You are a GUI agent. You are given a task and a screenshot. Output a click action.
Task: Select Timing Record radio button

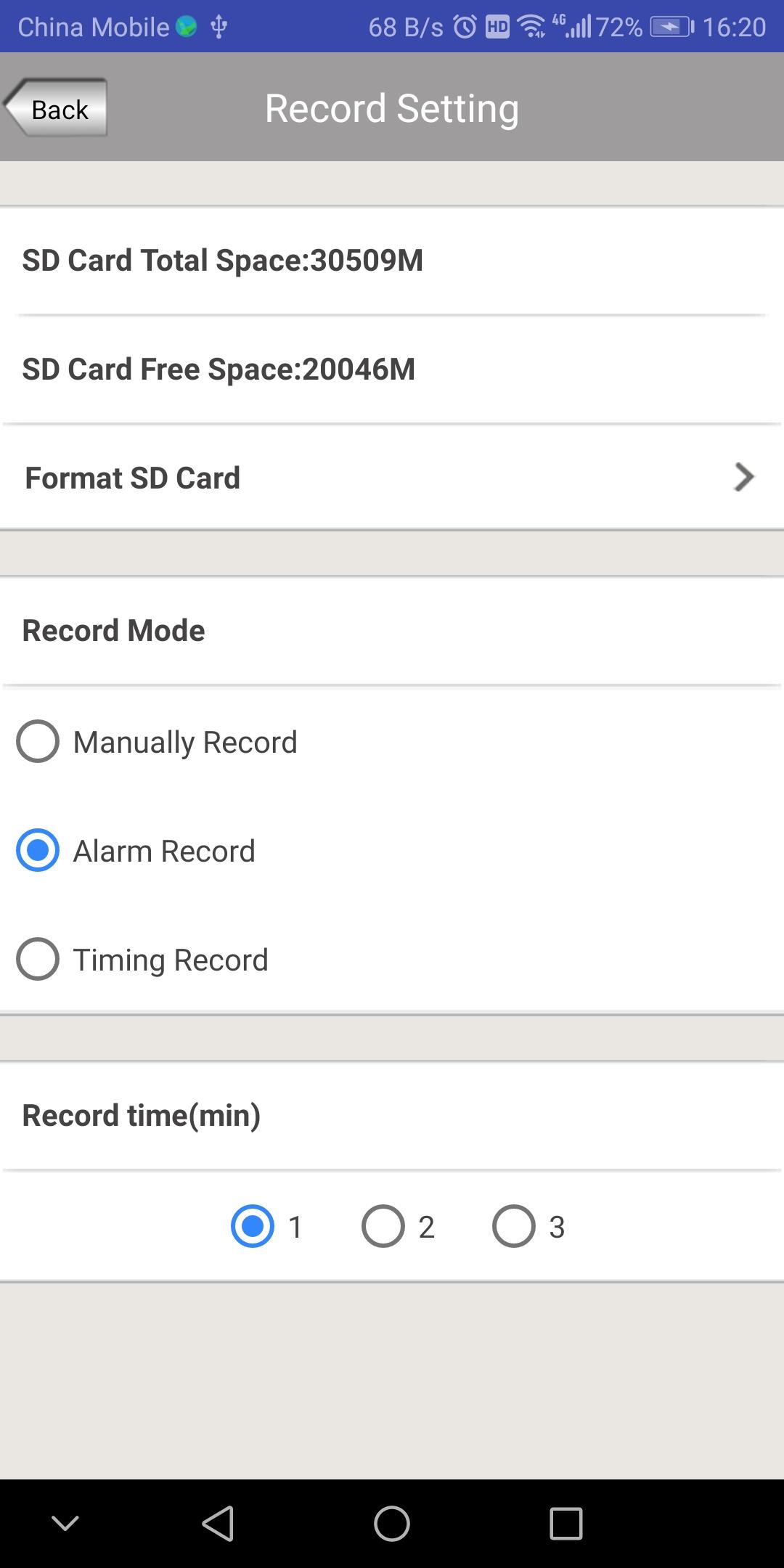(x=38, y=959)
